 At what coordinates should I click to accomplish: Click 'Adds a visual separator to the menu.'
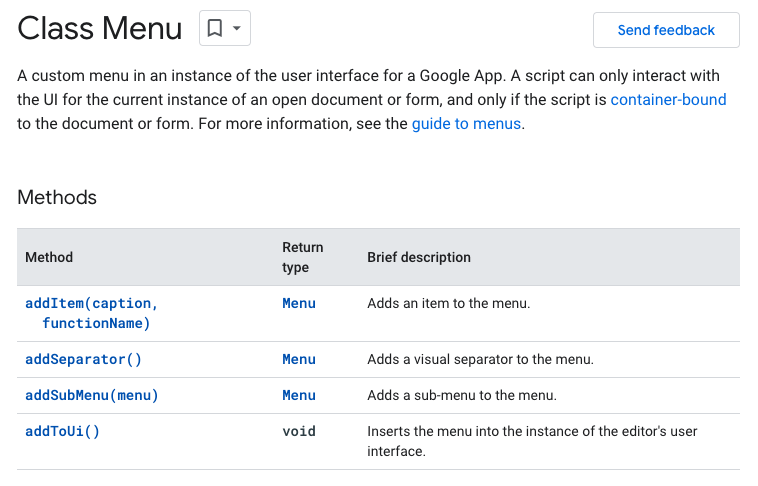pyautogui.click(x=481, y=359)
